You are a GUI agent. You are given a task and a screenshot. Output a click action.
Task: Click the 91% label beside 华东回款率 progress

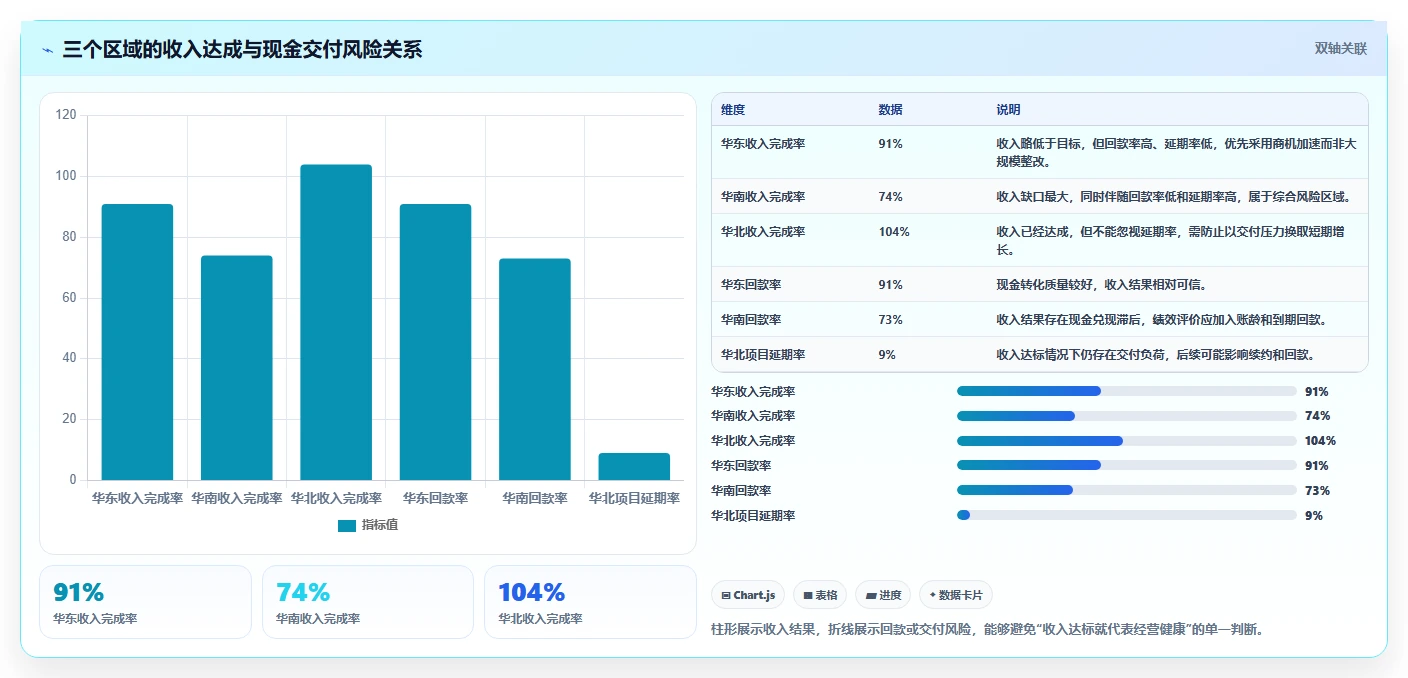click(1317, 466)
